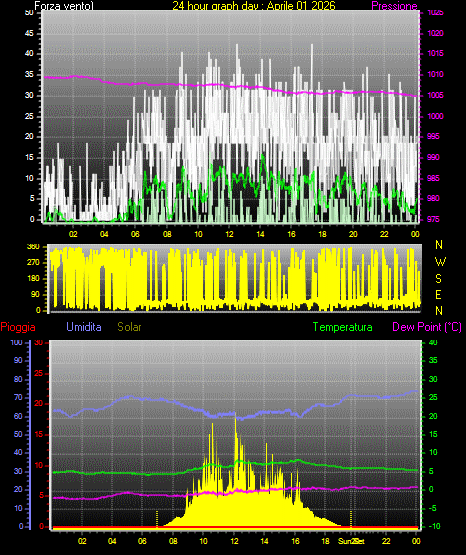This screenshot has width=466, height=555.
Task: Click the Sunset marker on bottom time axis
Action: (x=351, y=541)
